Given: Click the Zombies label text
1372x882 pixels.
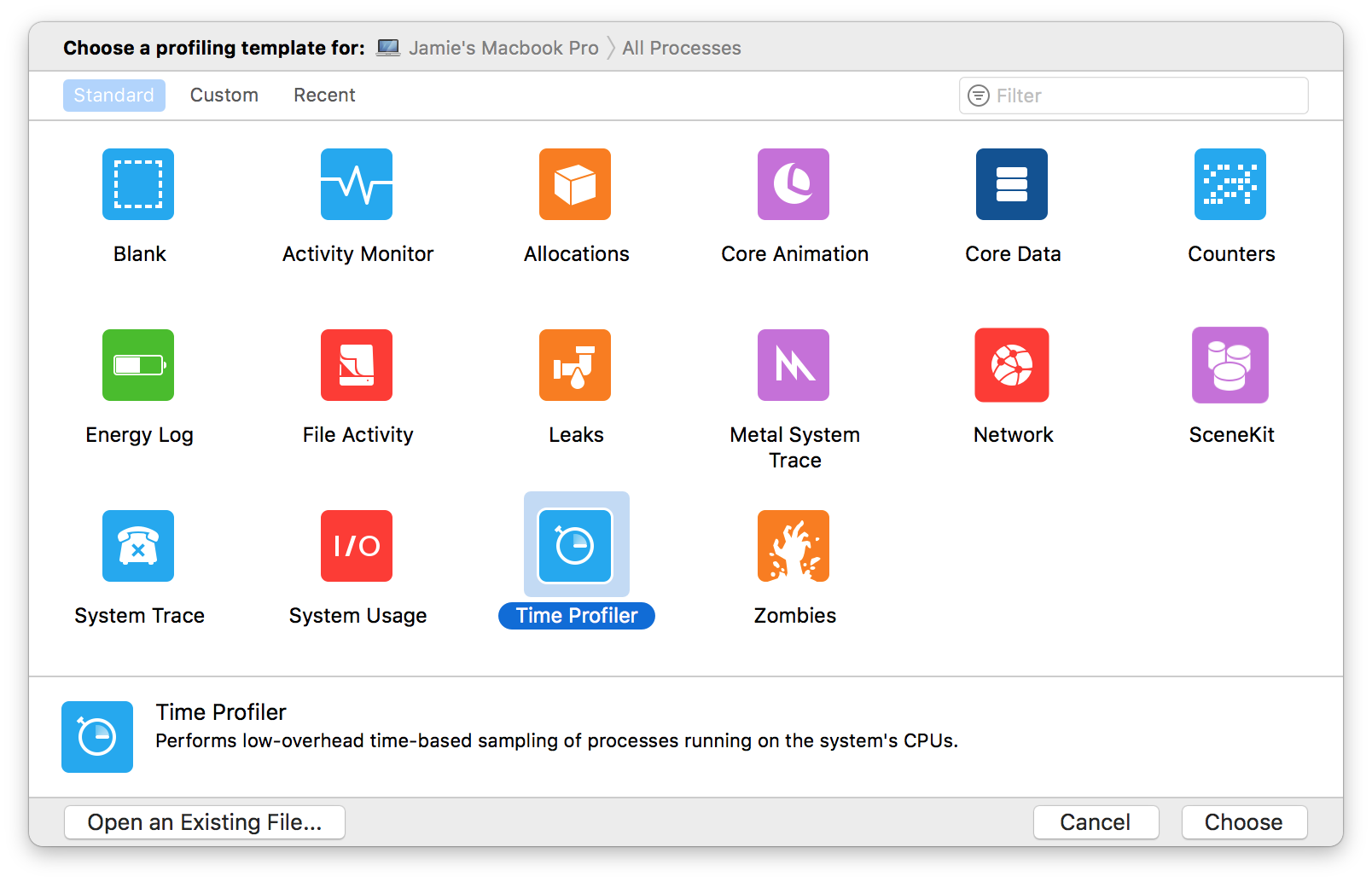Looking at the screenshot, I should coord(795,616).
